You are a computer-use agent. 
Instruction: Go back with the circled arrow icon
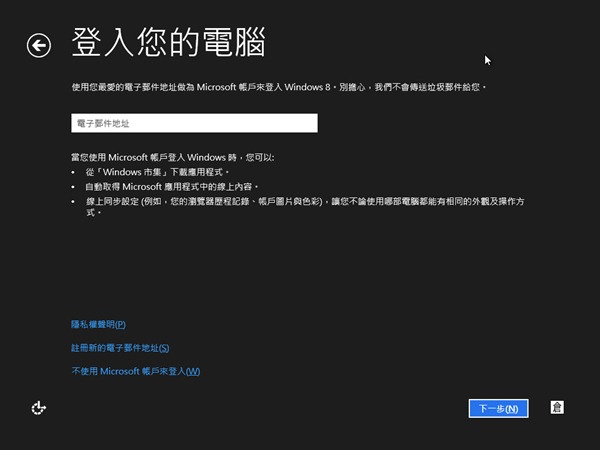[x=39, y=46]
